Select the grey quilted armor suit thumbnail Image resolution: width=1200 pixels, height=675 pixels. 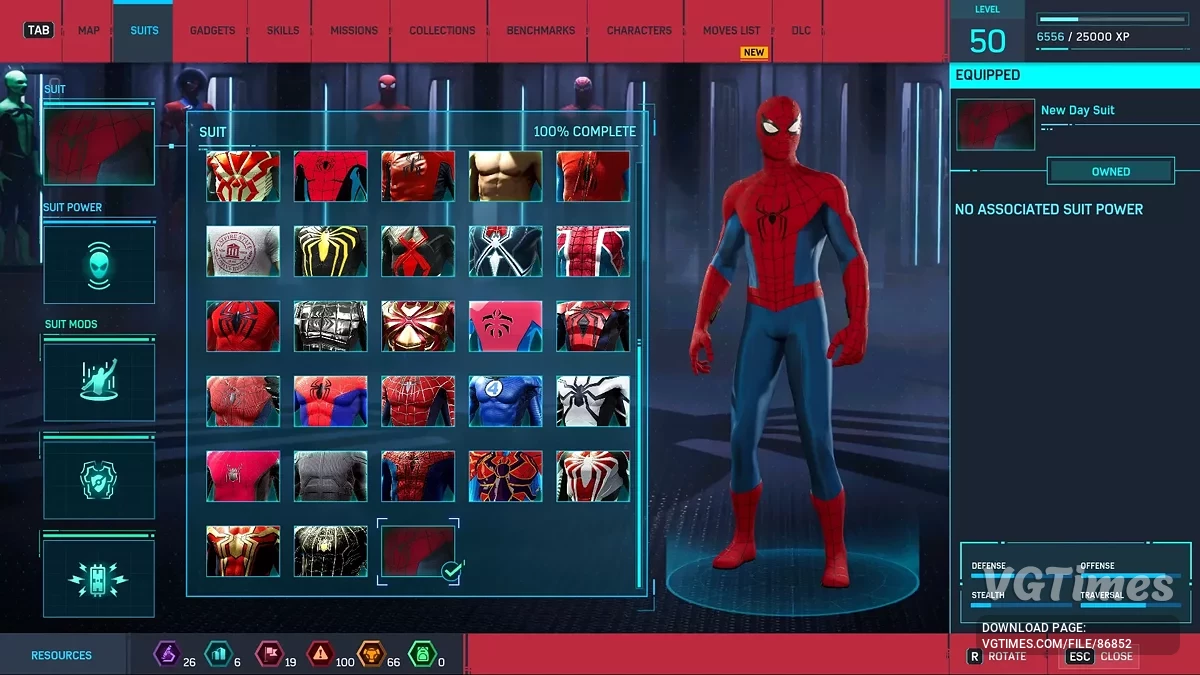tap(330, 326)
